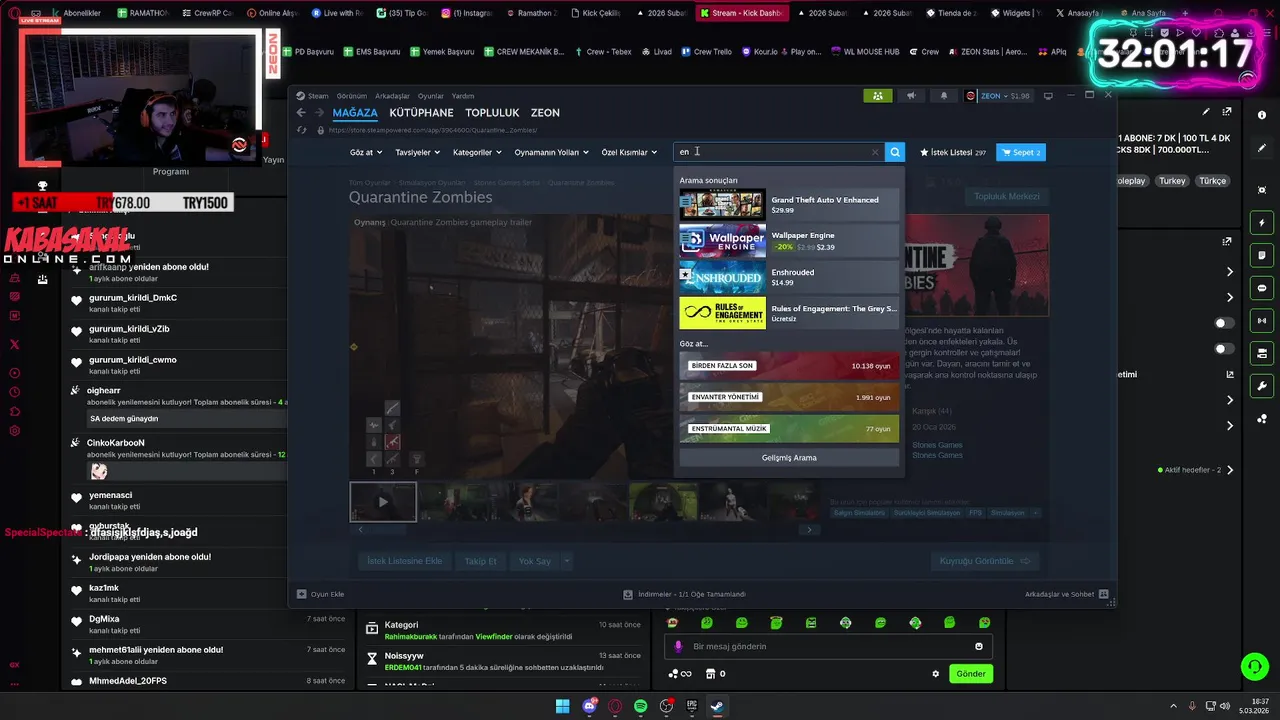Browse the ENVANTER YÖNETİMİ tag
1280x720 pixels.
point(789,397)
